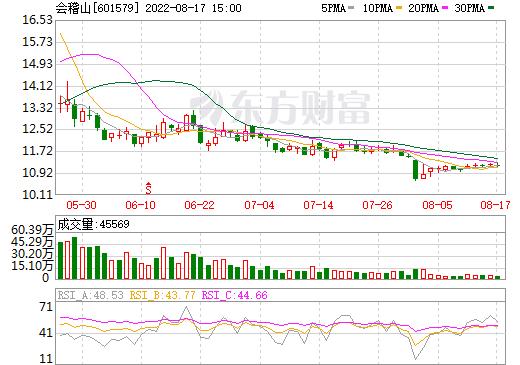Image resolution: width=520 pixels, height=365 pixels.
Task: Click the 71 RSI axis label
Action: (46, 307)
